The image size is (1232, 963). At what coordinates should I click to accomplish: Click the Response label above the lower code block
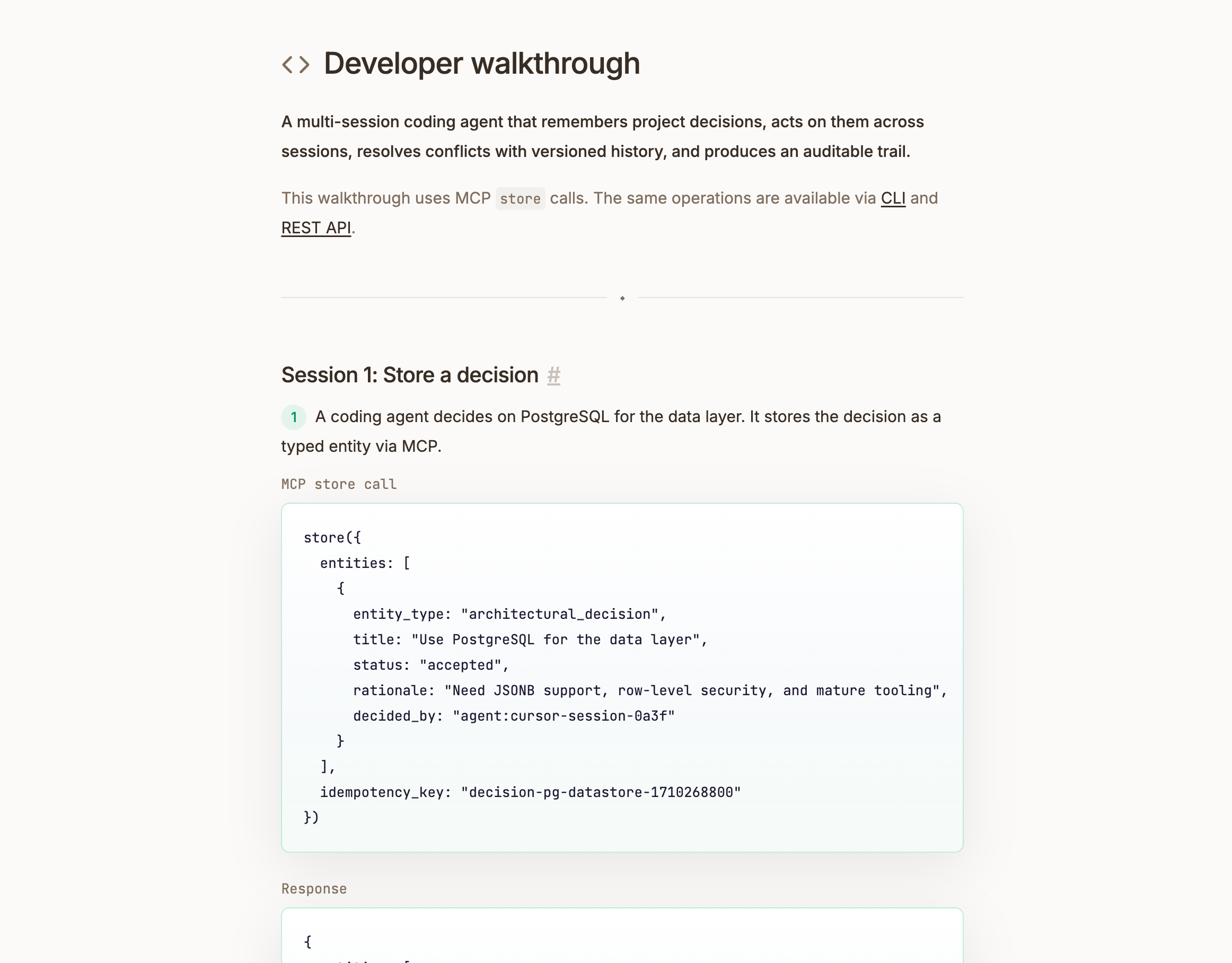click(314, 889)
